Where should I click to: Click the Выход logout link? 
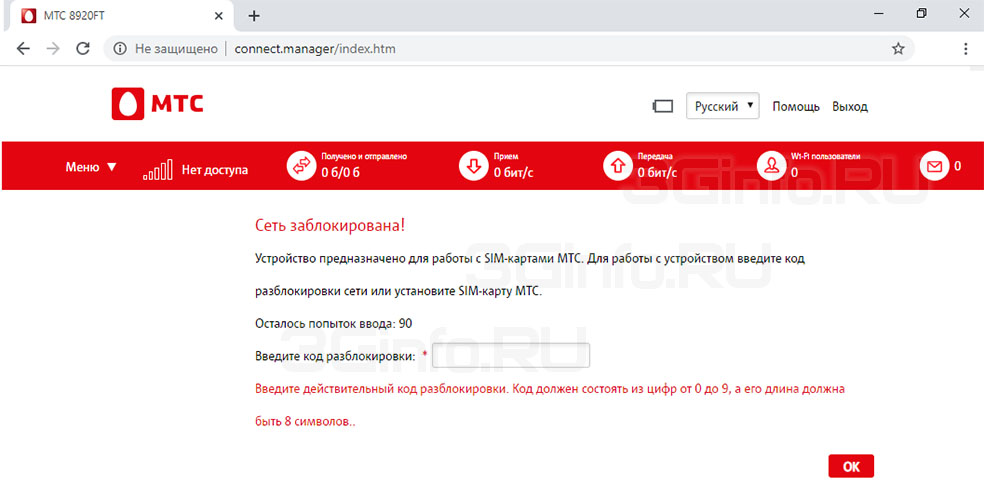(x=850, y=106)
